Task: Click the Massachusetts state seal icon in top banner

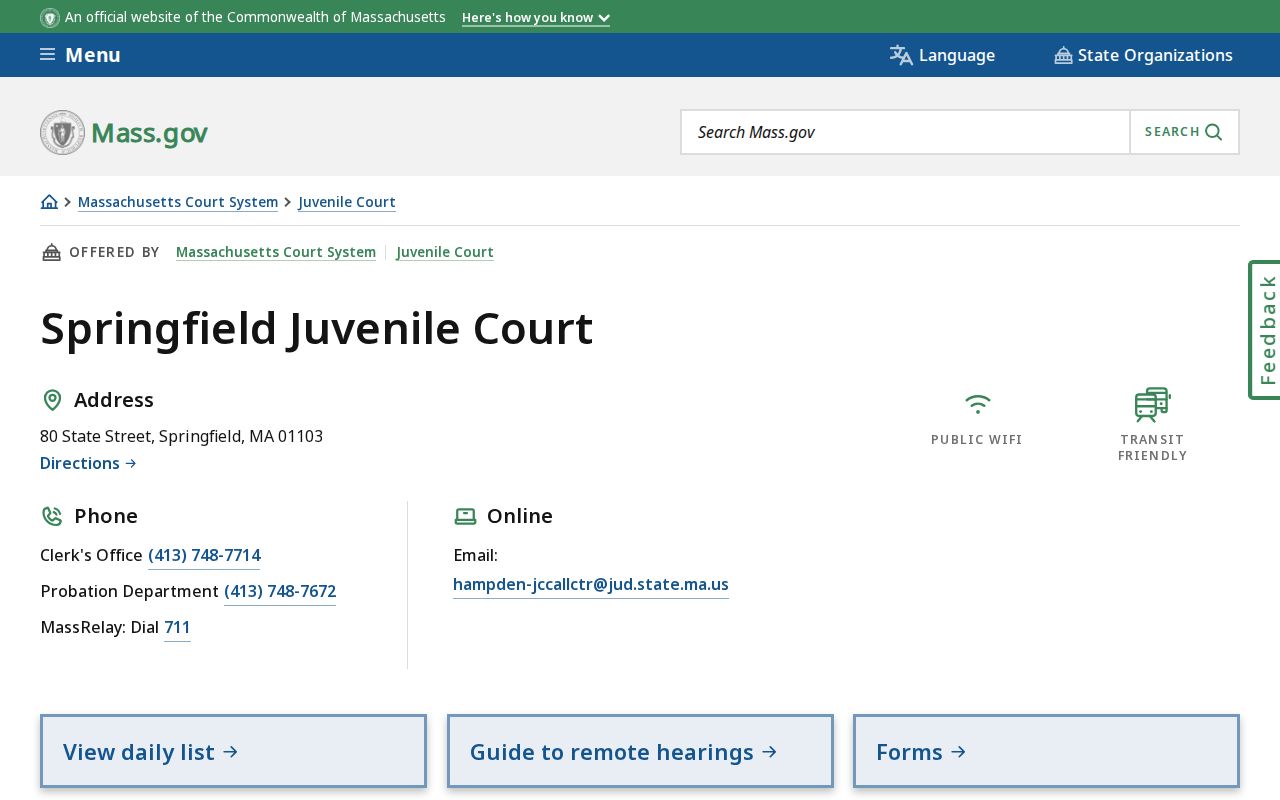Action: (50, 18)
